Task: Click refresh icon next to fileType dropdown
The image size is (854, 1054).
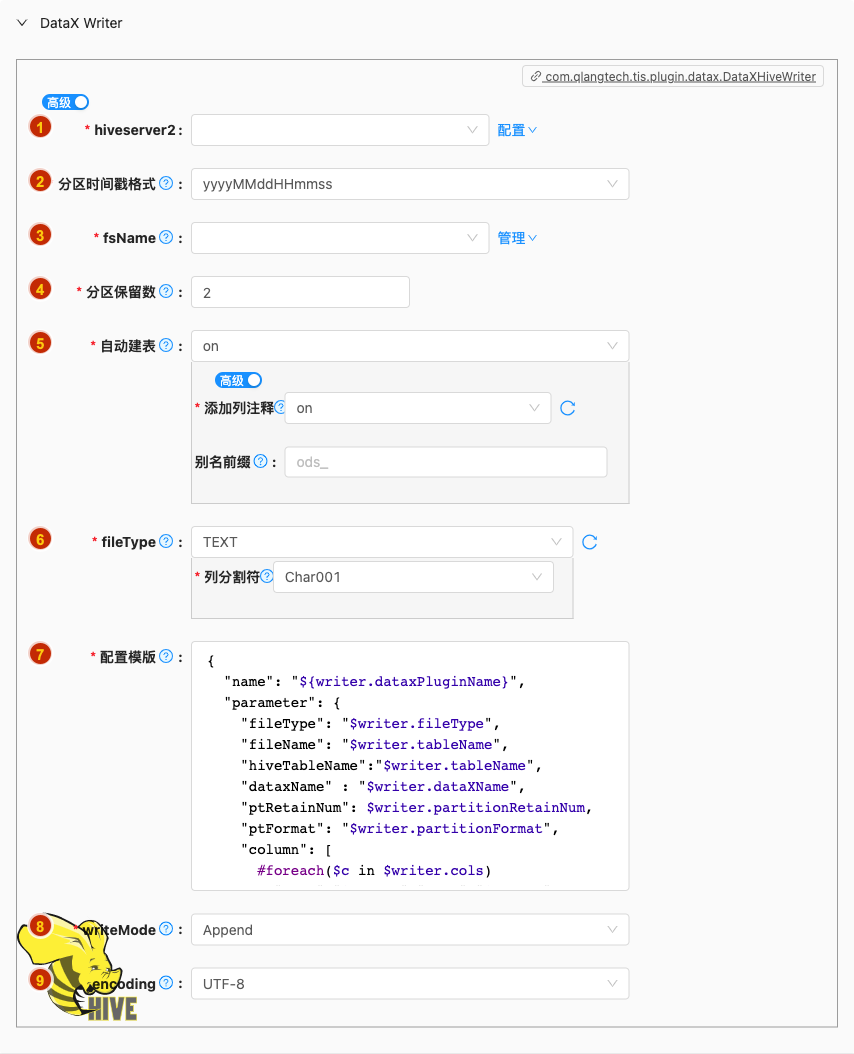Action: pos(590,542)
